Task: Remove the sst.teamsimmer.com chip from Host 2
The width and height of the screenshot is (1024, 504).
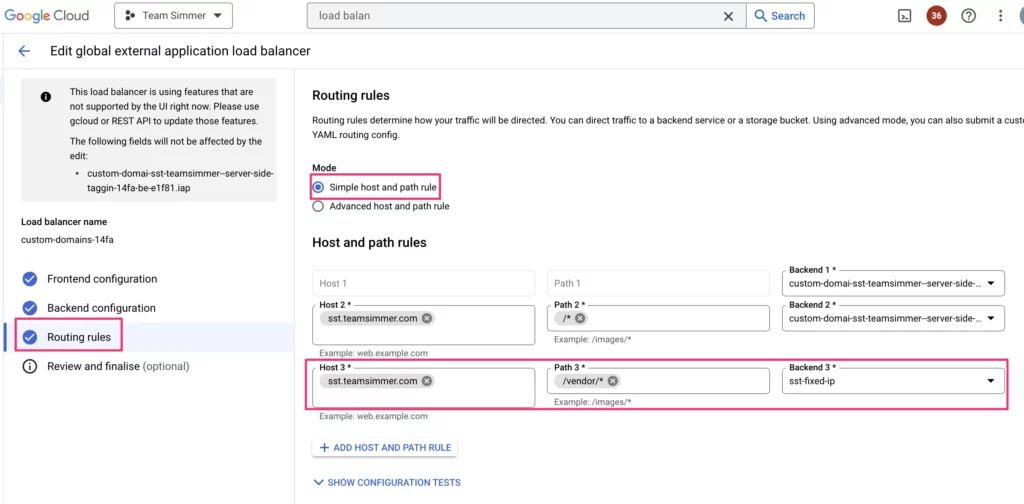Action: click(427, 318)
